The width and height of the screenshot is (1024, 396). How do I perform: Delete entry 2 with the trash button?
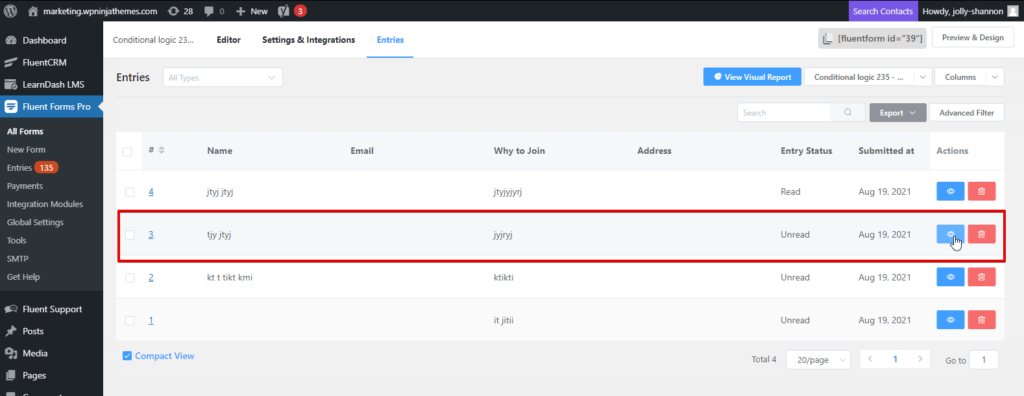coord(982,277)
